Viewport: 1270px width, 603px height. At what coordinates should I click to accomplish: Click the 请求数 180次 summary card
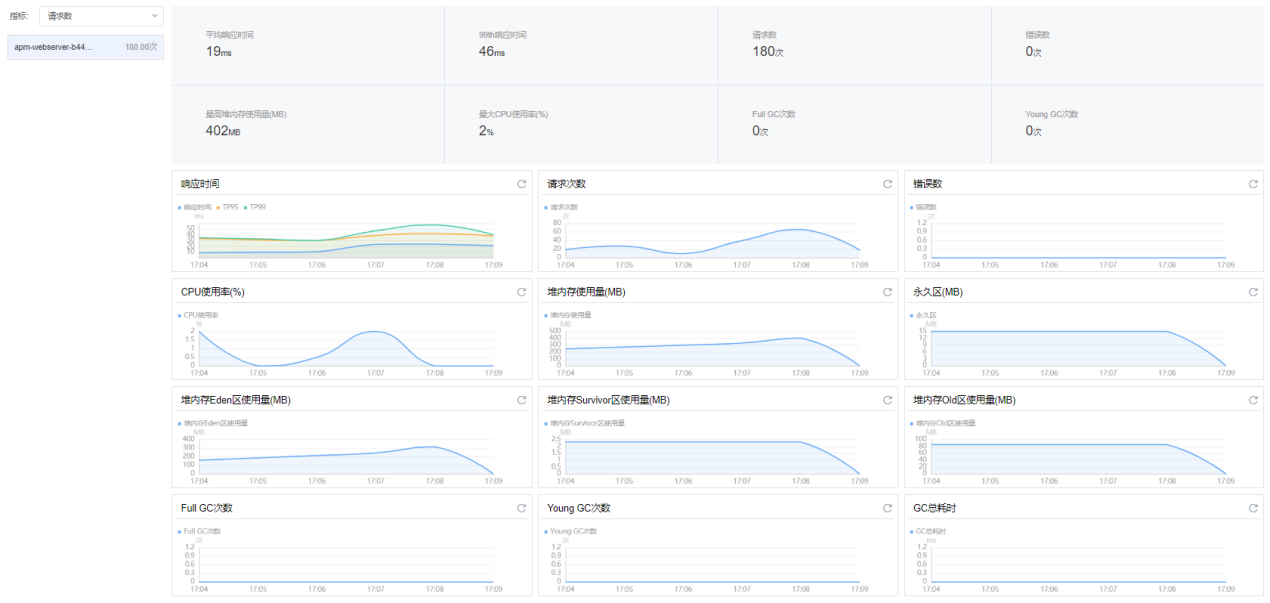[x=854, y=45]
